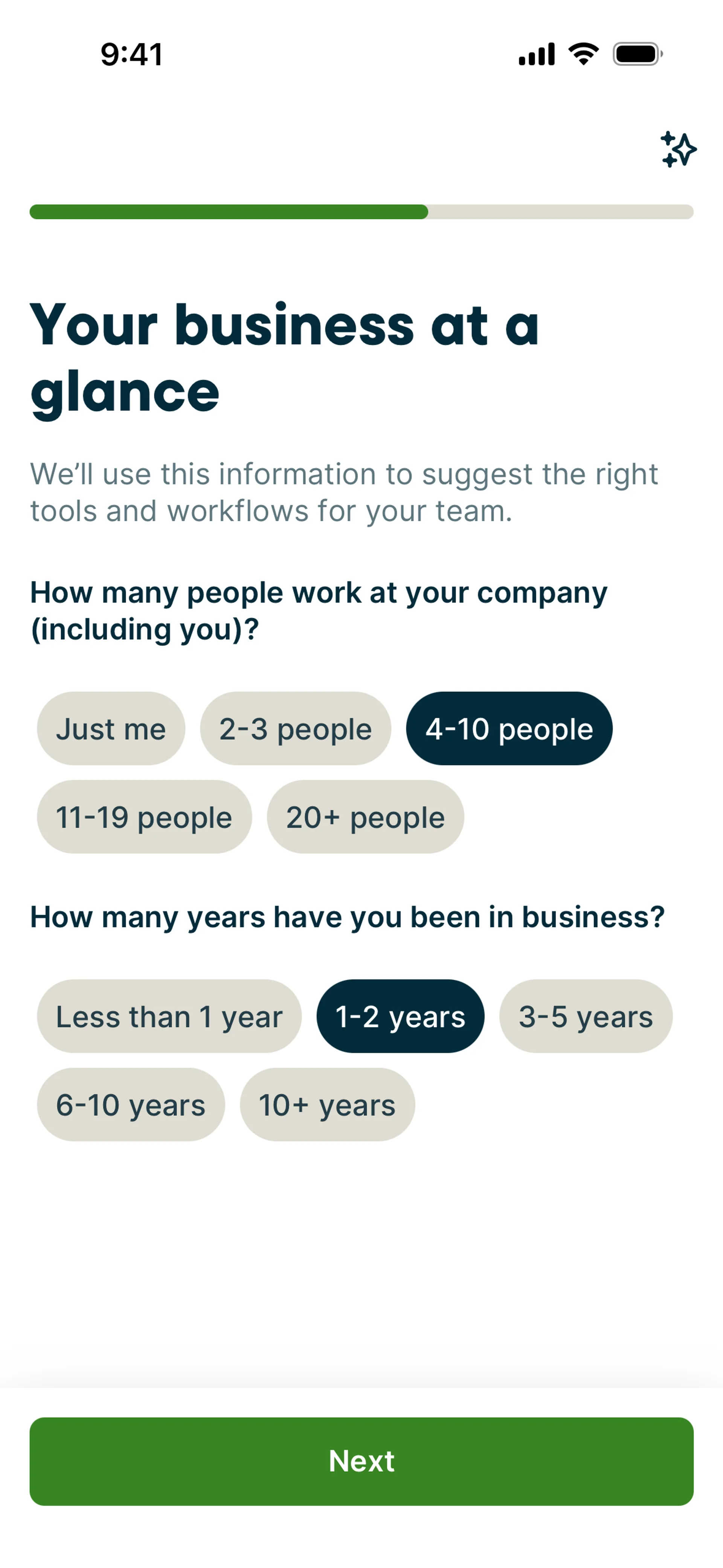Deselect the "4-10 people" chip
The image size is (723, 1568).
(509, 729)
